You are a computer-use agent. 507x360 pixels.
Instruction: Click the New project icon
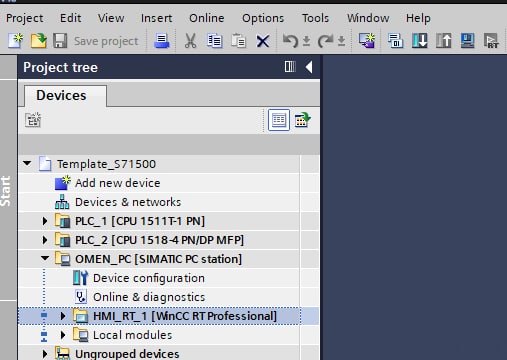click(15, 41)
